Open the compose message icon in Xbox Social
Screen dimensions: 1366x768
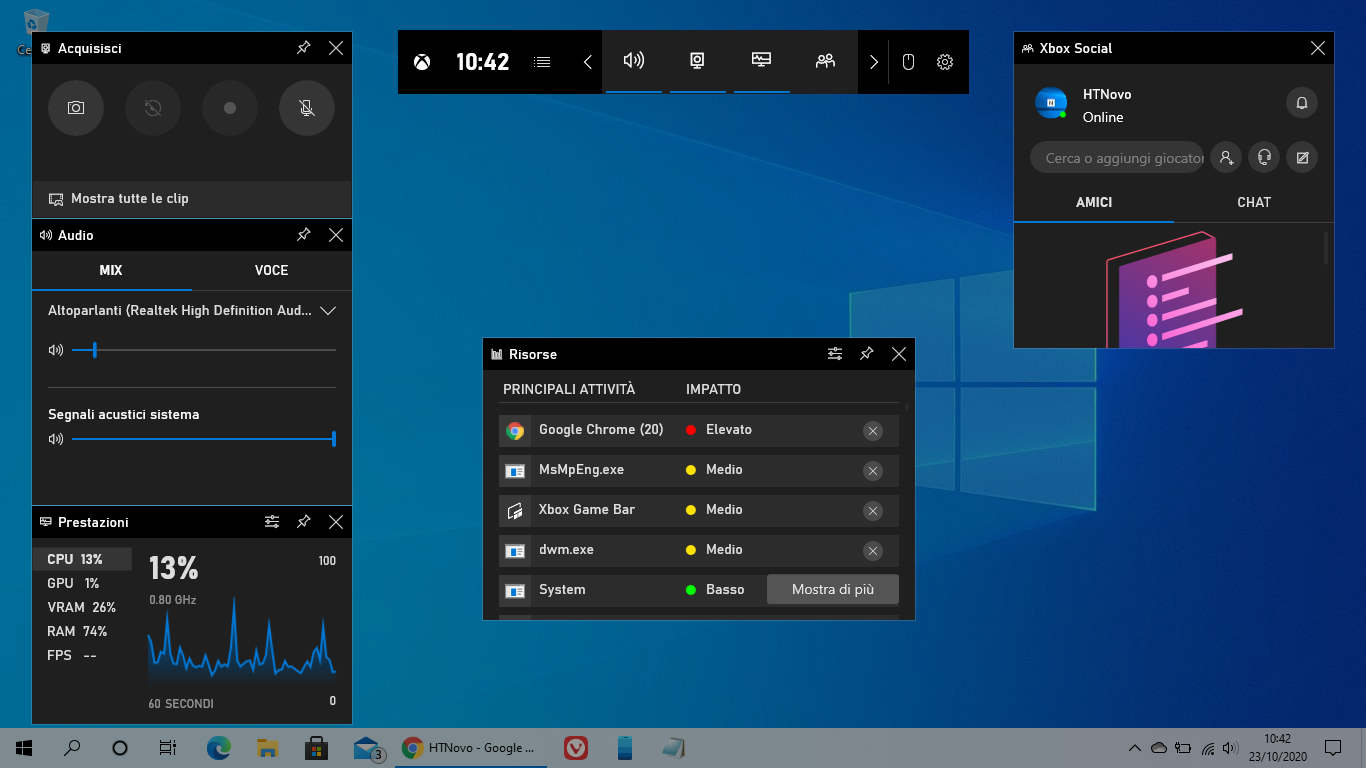[x=1301, y=157]
